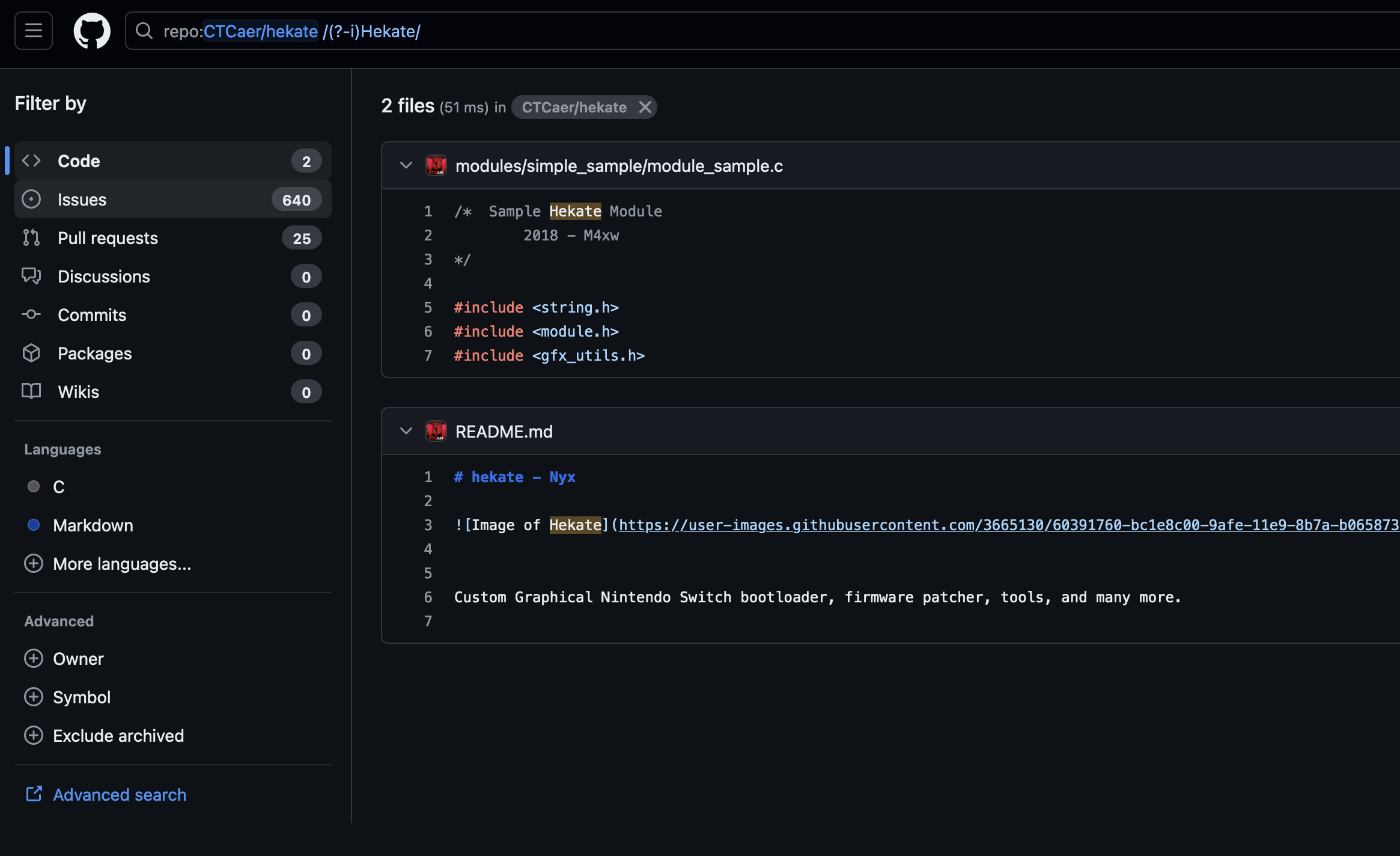Filter results by C language

[172, 487]
